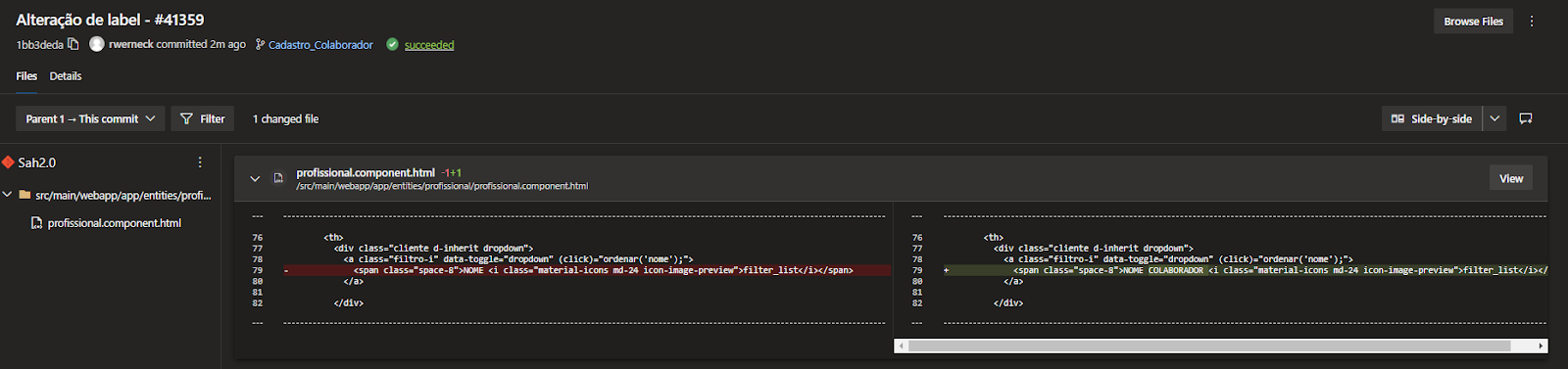
Task: Switch to the Details tab
Action: [66, 76]
